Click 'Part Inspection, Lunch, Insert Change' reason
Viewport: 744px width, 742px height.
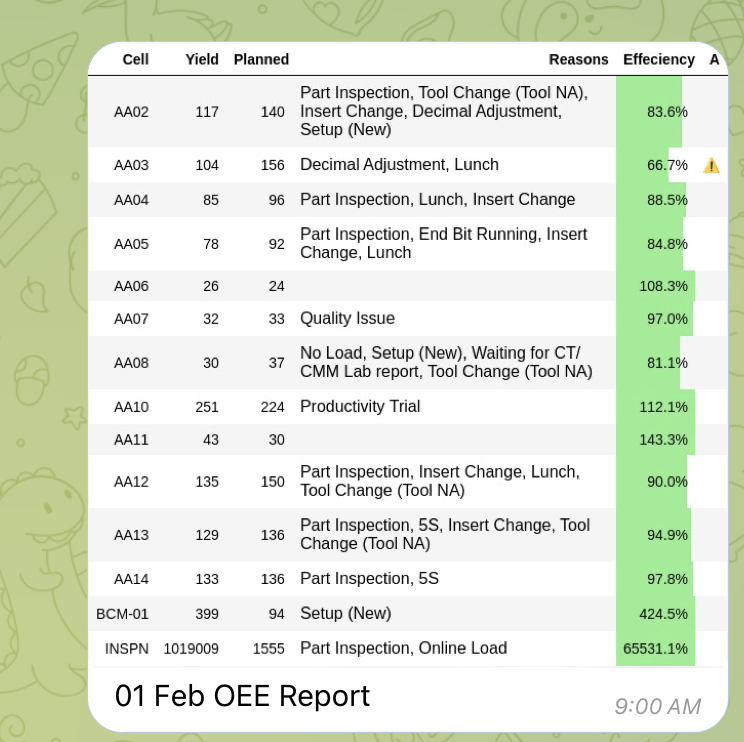[437, 200]
